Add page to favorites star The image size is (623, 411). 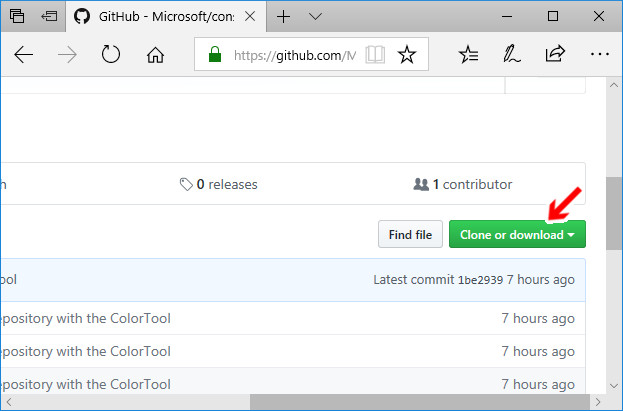click(x=407, y=54)
